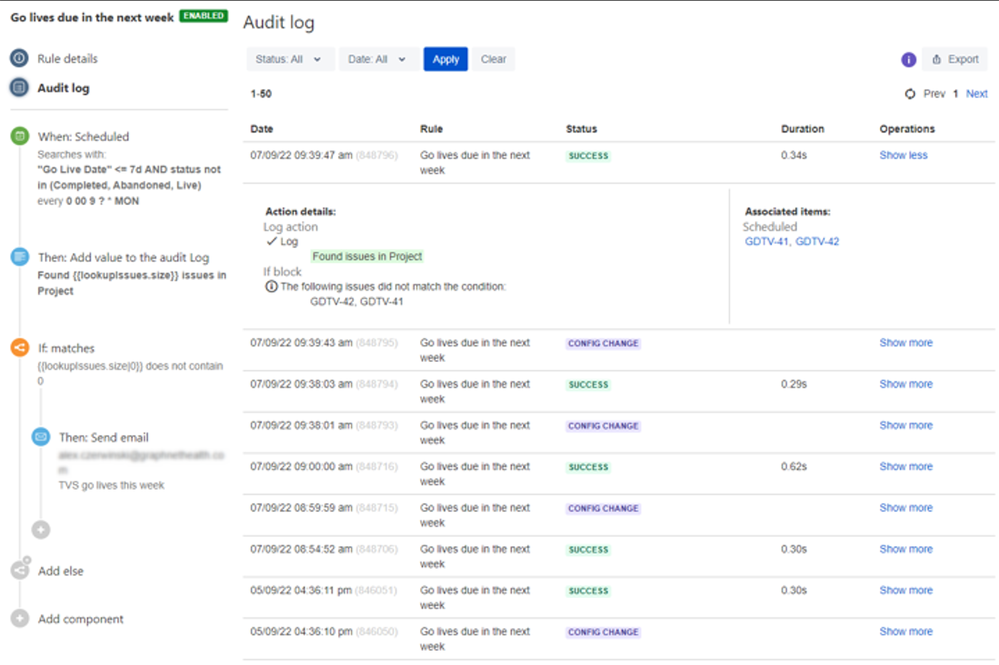The image size is (999, 665).
Task: Show more for 09:38:03 am entry
Action: coord(906,384)
